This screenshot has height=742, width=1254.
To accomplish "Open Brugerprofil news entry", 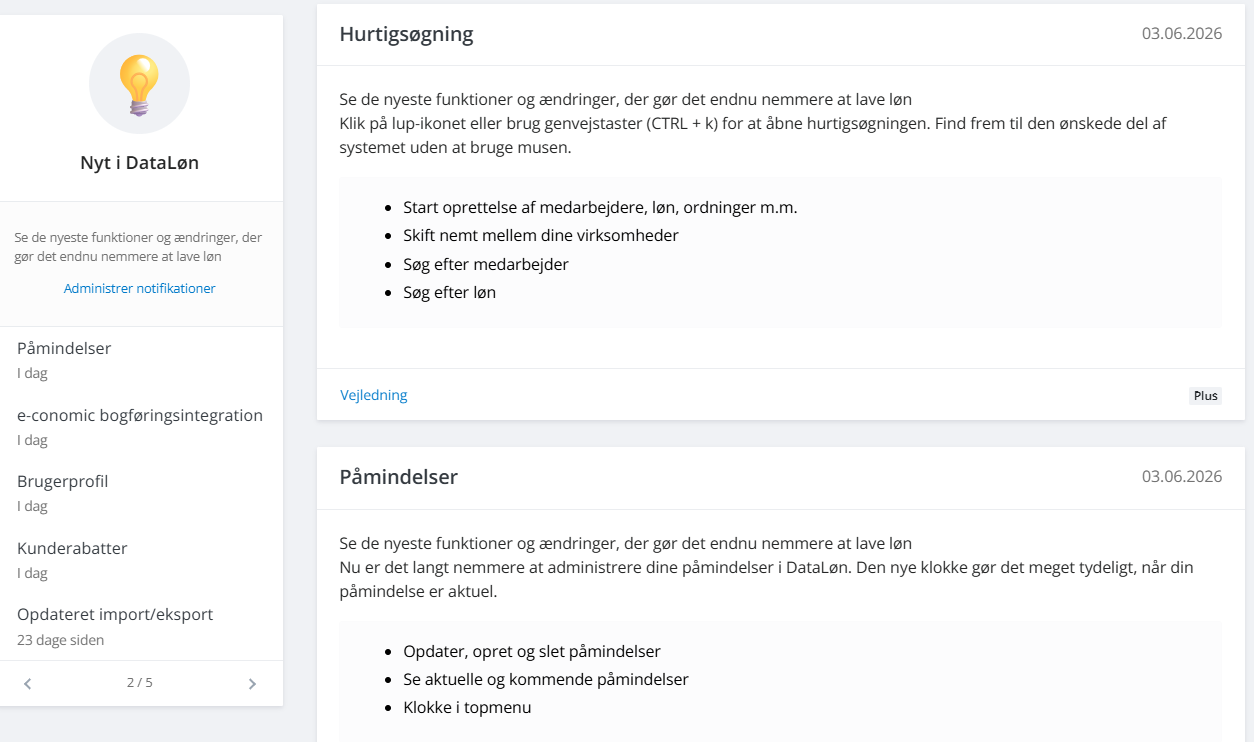I will tap(140, 493).
